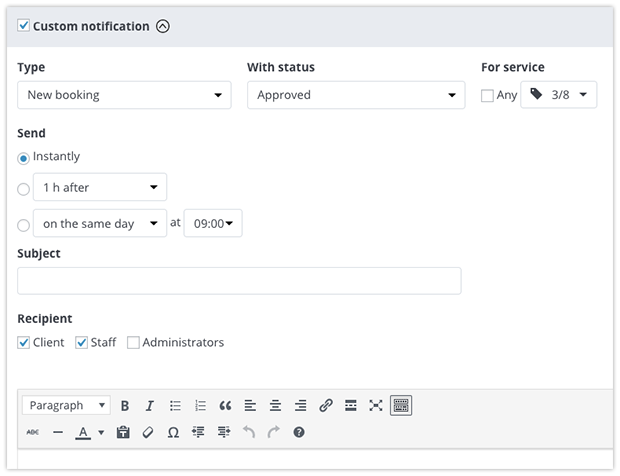Insert a blockquote in editor
The image size is (620, 476).
tap(225, 406)
